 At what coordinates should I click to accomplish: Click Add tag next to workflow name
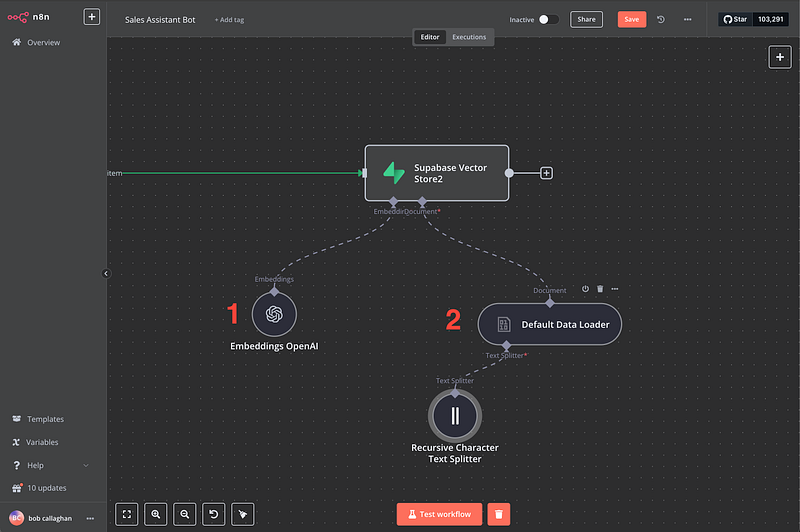[x=231, y=20]
